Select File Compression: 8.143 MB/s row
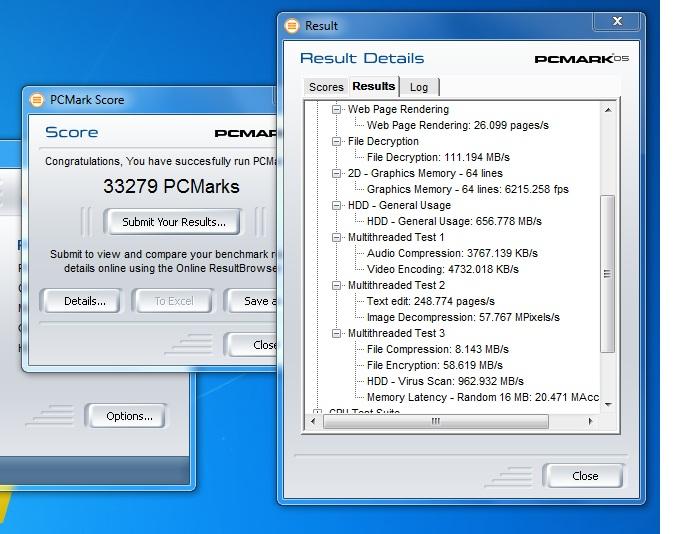 438,350
